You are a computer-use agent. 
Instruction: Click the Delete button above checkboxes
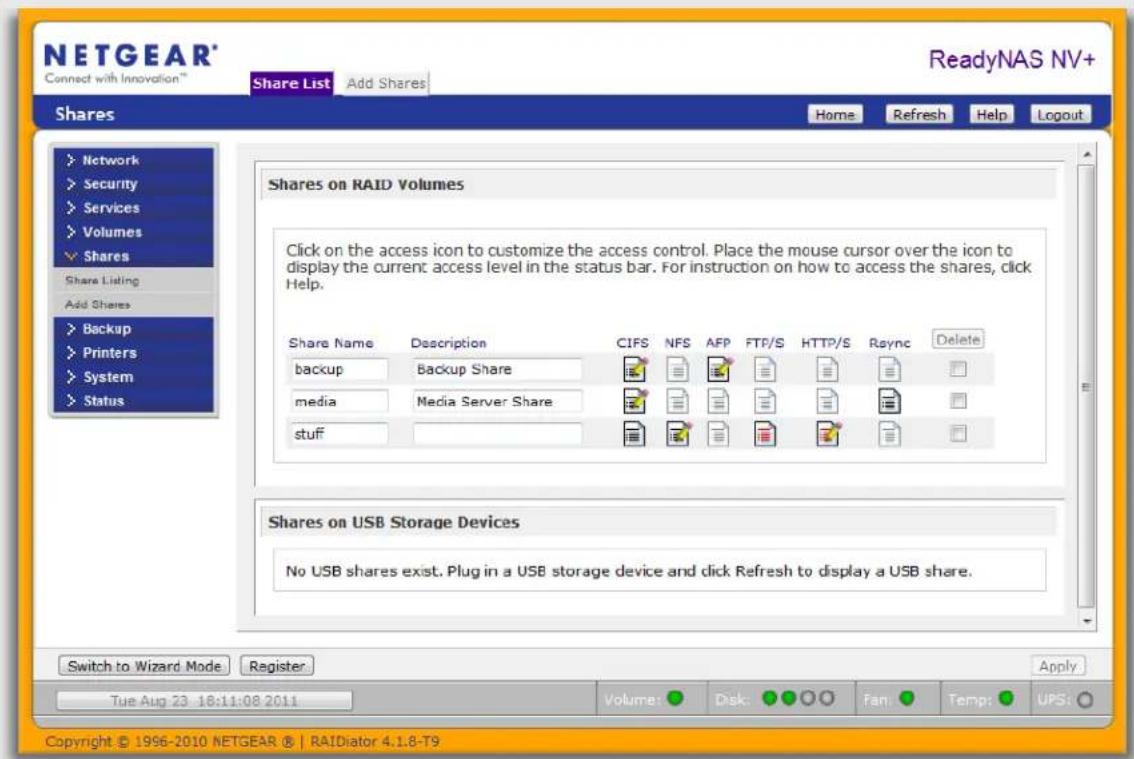coord(958,339)
